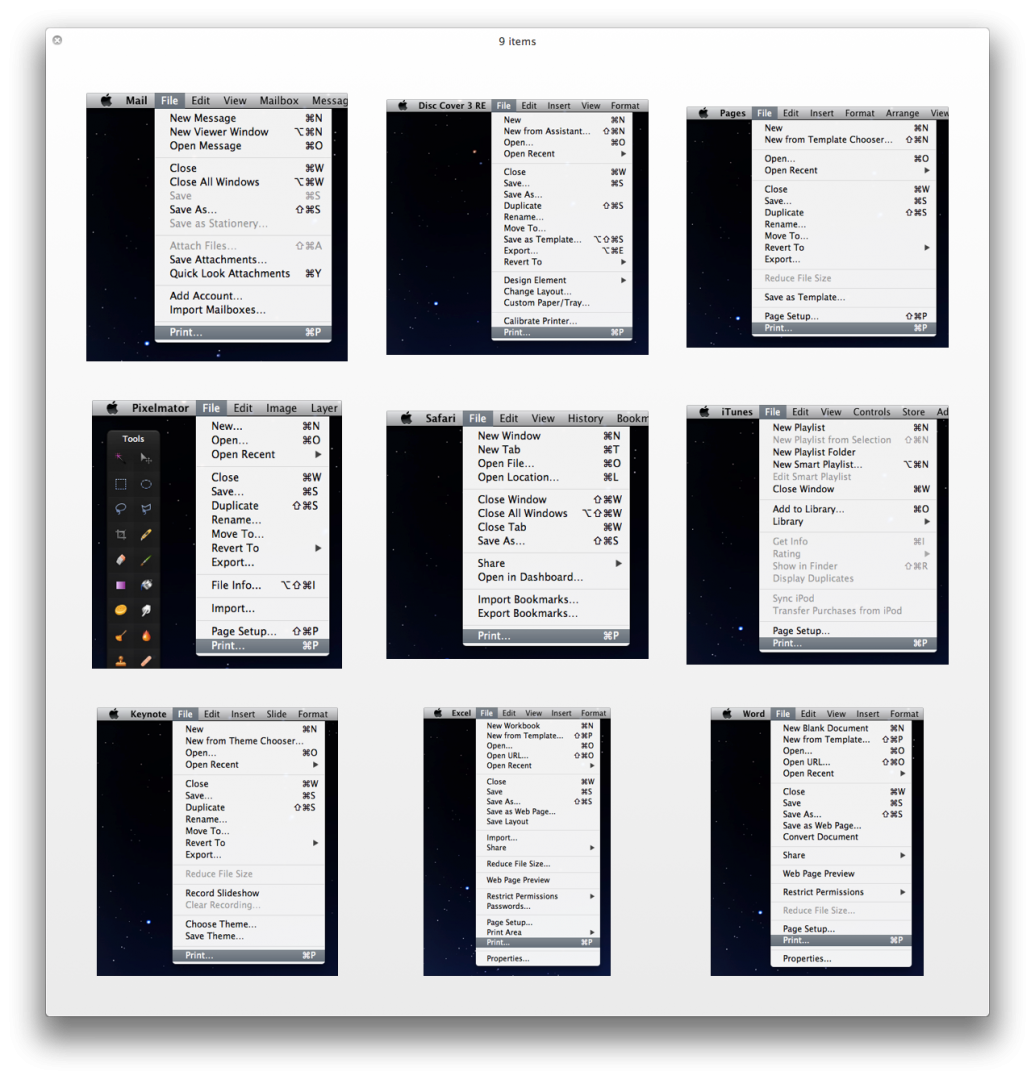Expand Revert To submenu arrow in Pixelmator
Screen dimensions: 1035x1080
pos(317,548)
